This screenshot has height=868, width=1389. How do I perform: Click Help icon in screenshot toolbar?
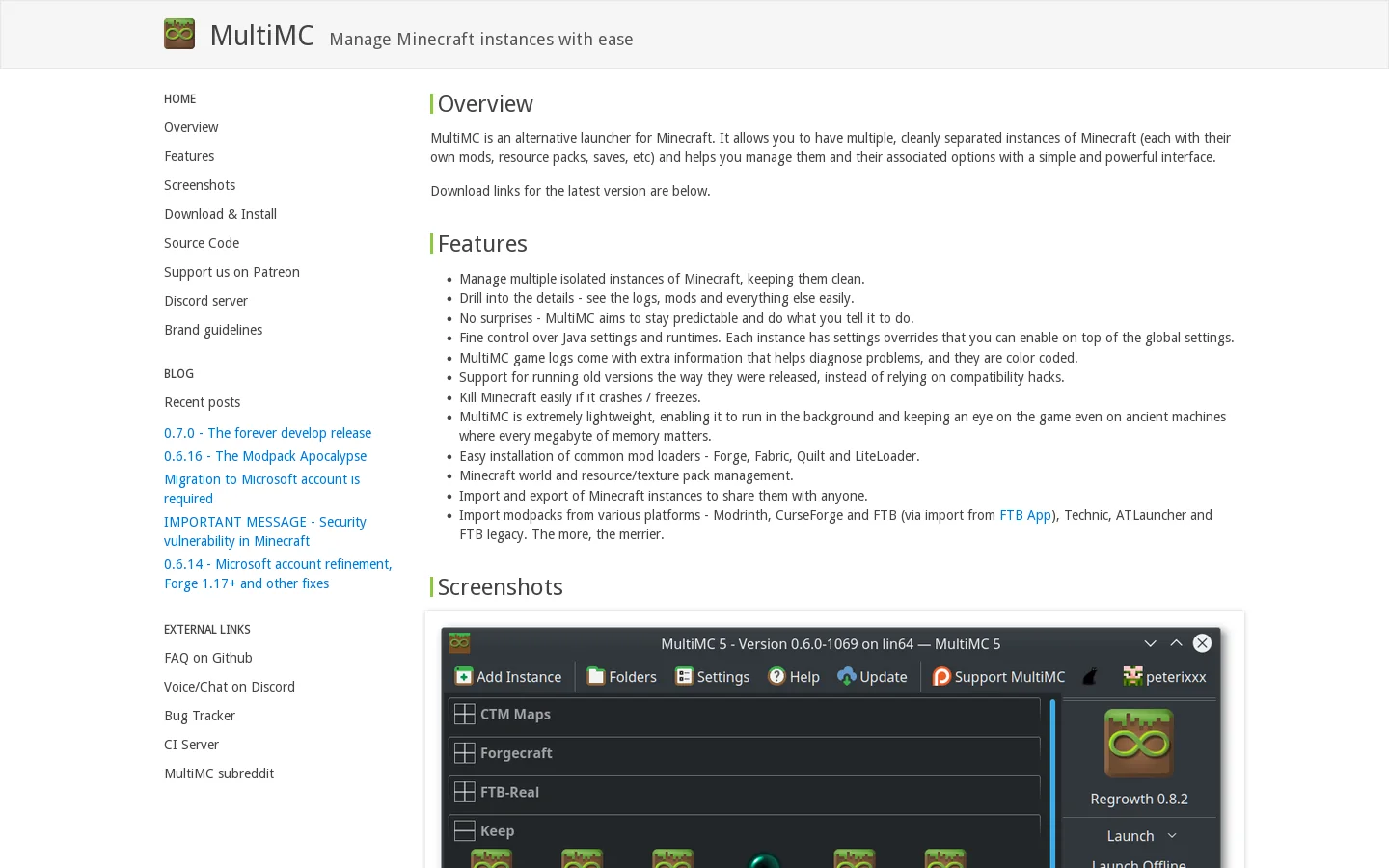[776, 676]
